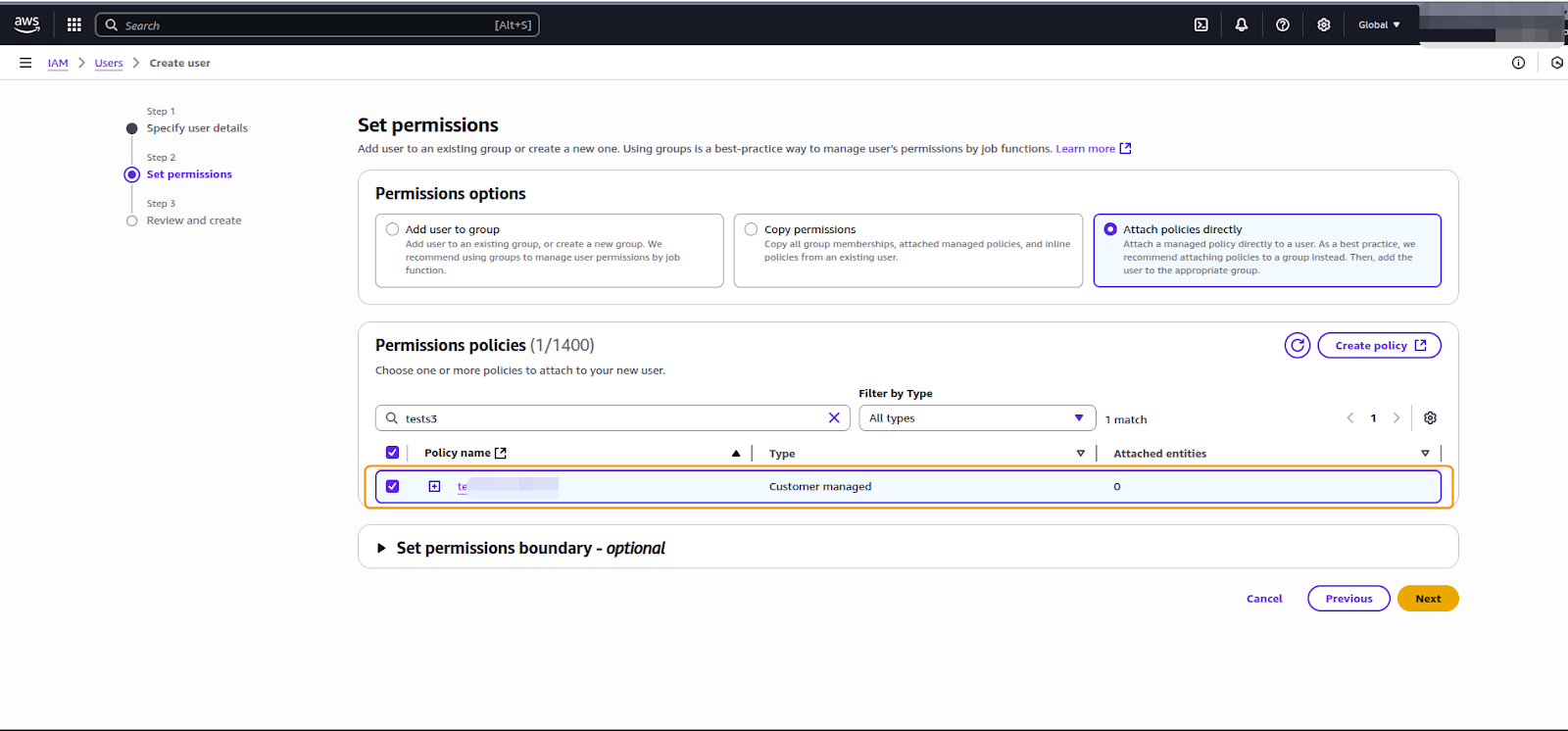Image resolution: width=1568 pixels, height=731 pixels.
Task: Click the Next button
Action: (1427, 599)
